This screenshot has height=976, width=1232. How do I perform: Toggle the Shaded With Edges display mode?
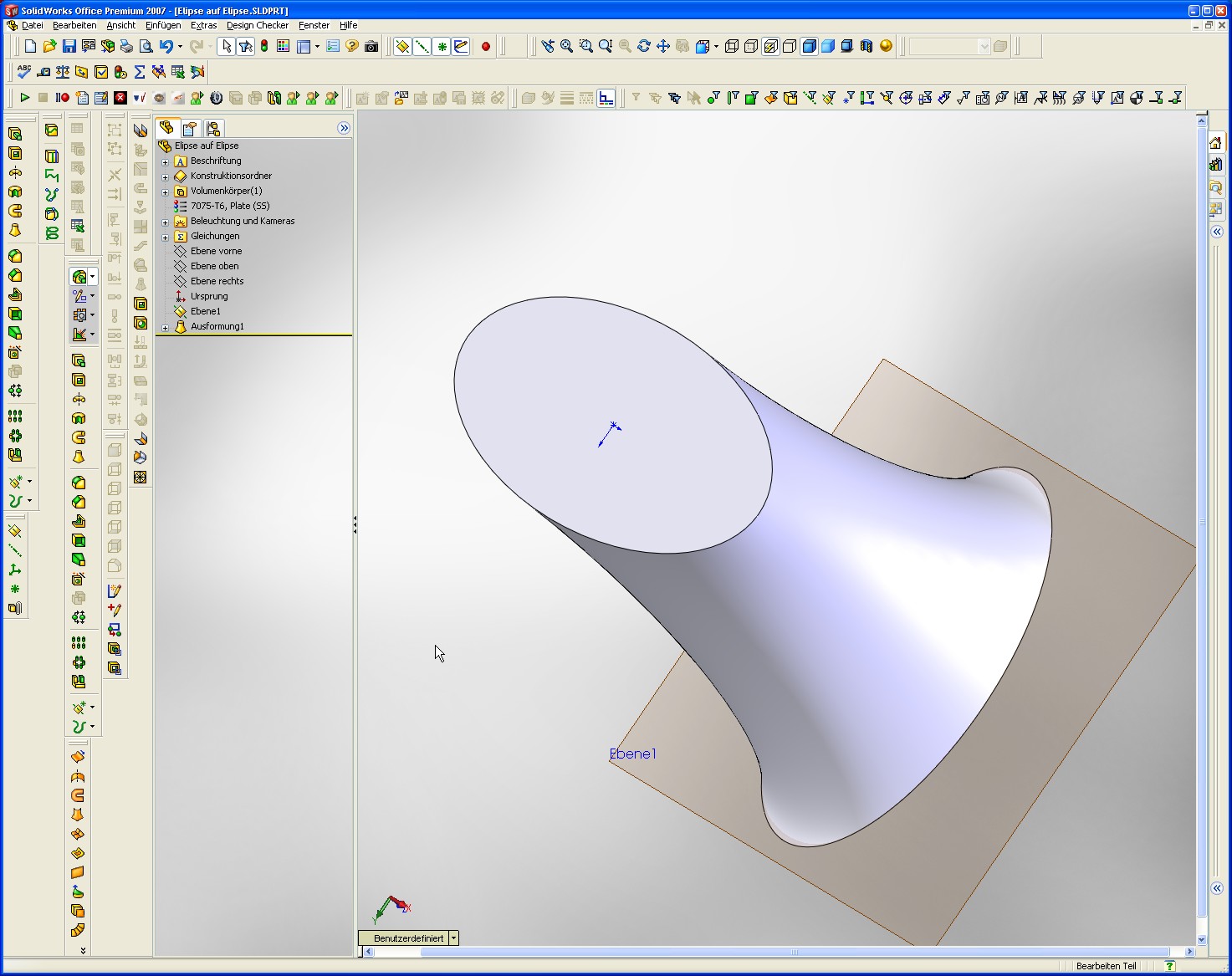click(809, 46)
